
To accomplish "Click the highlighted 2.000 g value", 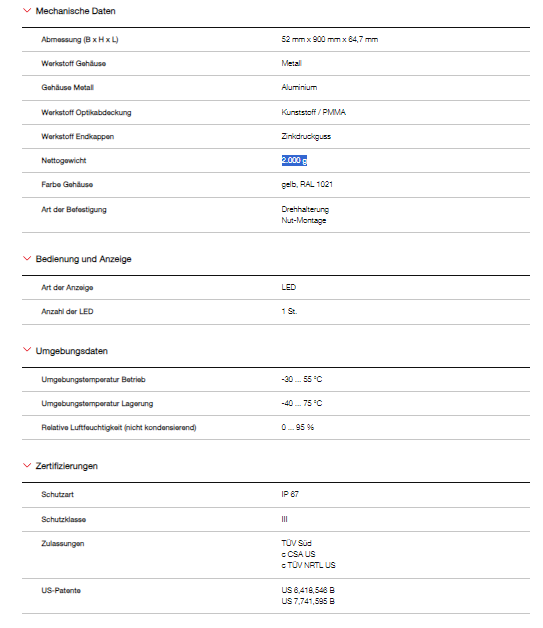I will tap(294, 160).
